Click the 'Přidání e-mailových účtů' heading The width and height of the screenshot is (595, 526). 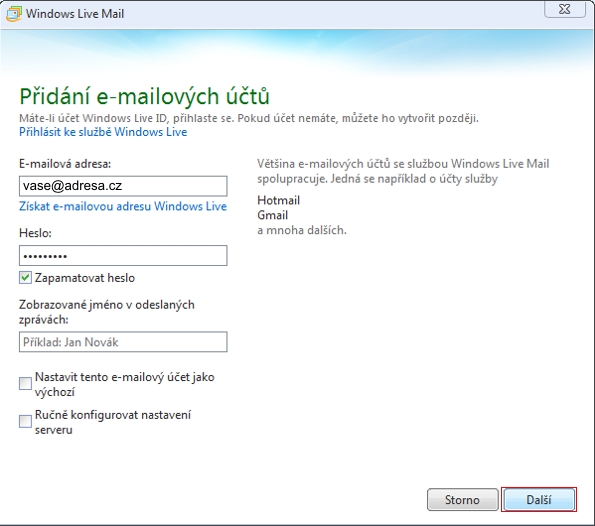point(144,96)
